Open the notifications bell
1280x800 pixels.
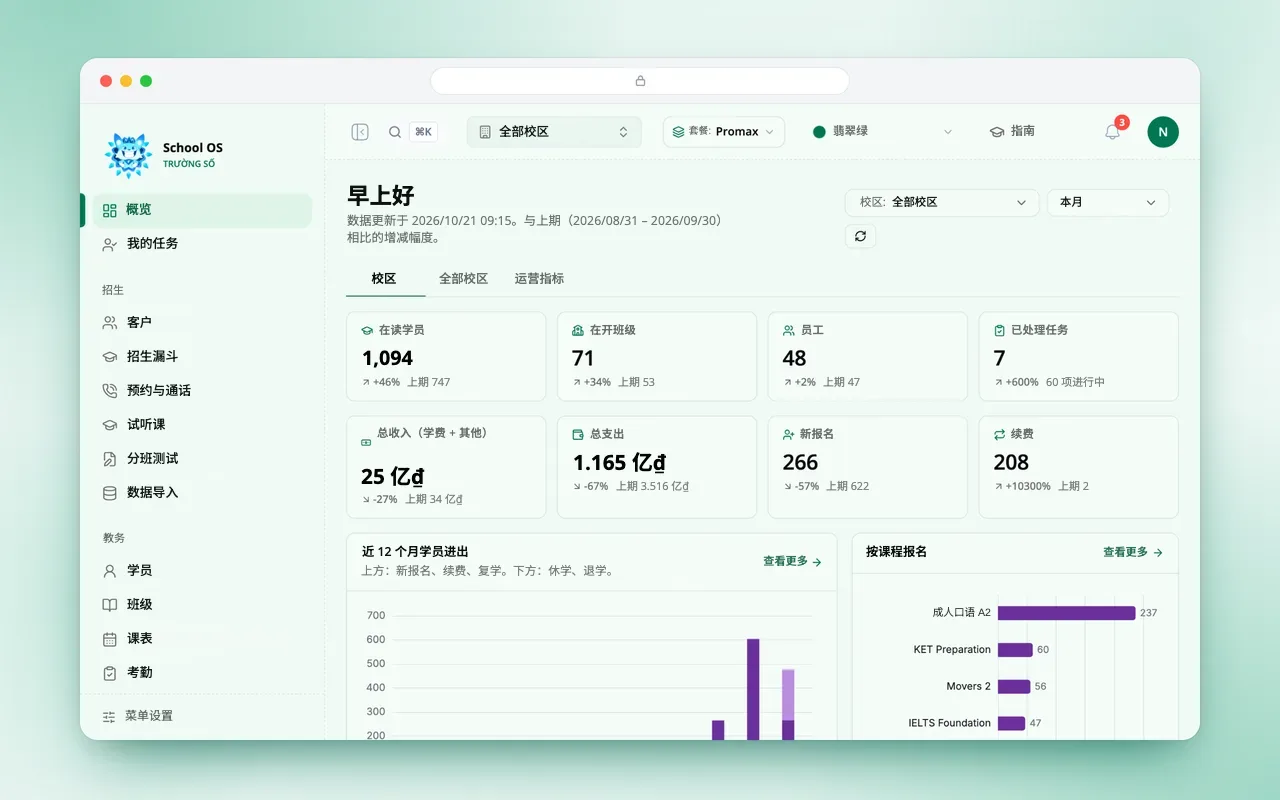click(x=1112, y=132)
